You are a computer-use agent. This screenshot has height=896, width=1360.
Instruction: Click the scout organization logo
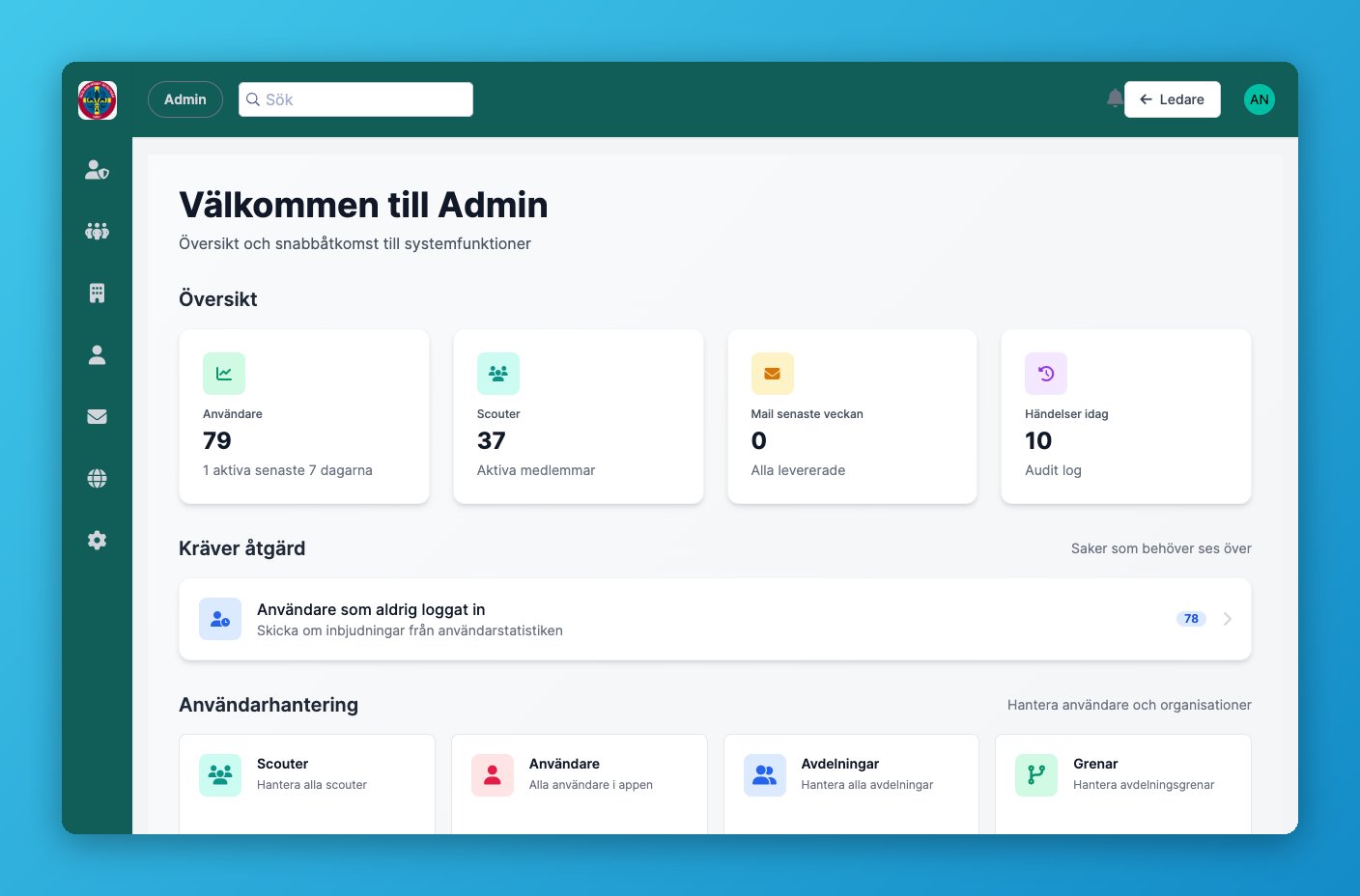98,99
